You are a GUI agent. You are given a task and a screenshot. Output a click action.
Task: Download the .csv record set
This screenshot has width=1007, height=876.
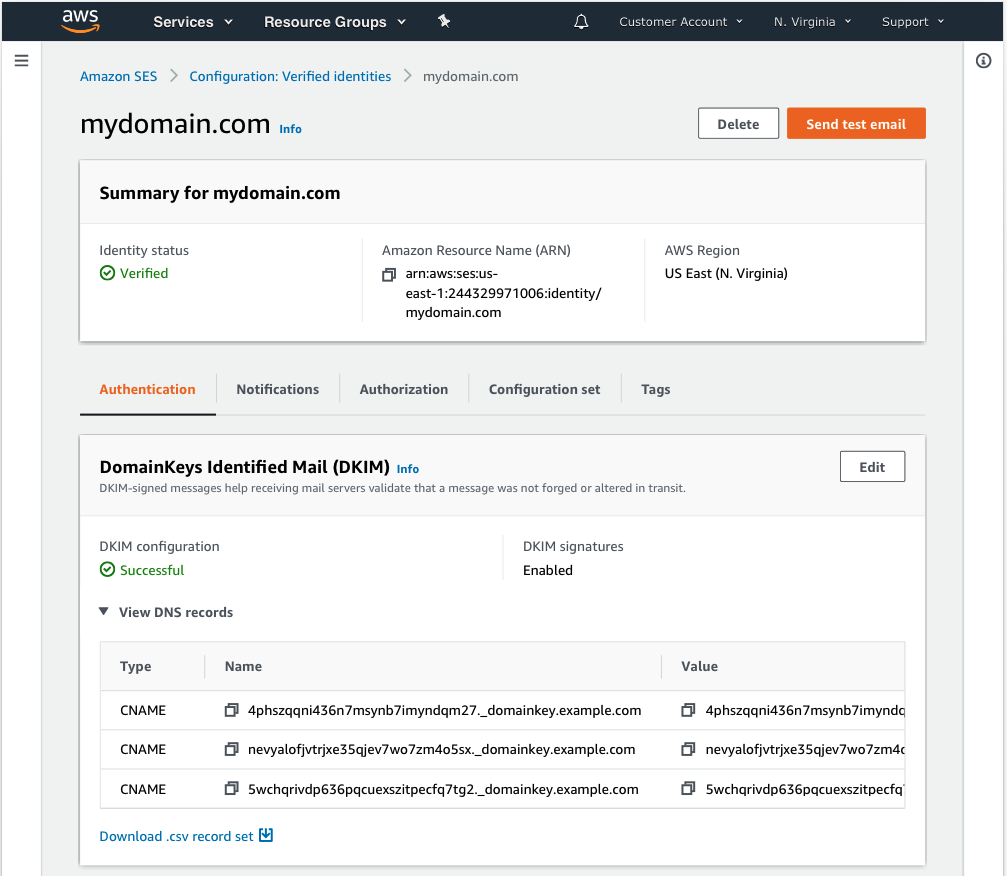(176, 836)
